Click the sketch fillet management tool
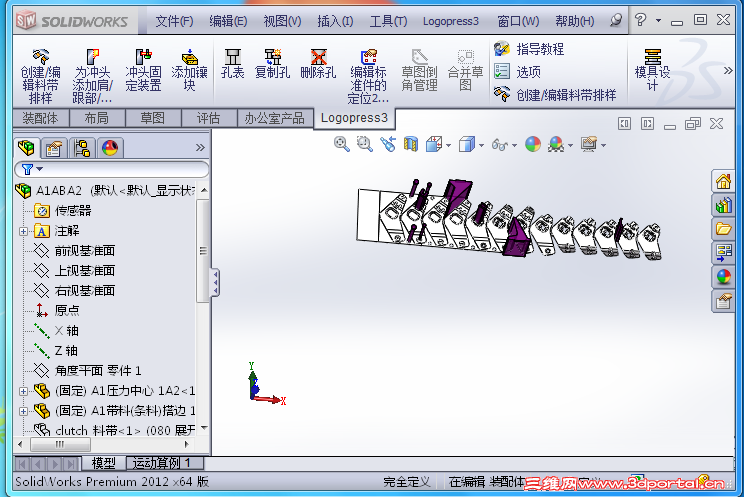Image resolution: width=744 pixels, height=497 pixels. [x=419, y=70]
